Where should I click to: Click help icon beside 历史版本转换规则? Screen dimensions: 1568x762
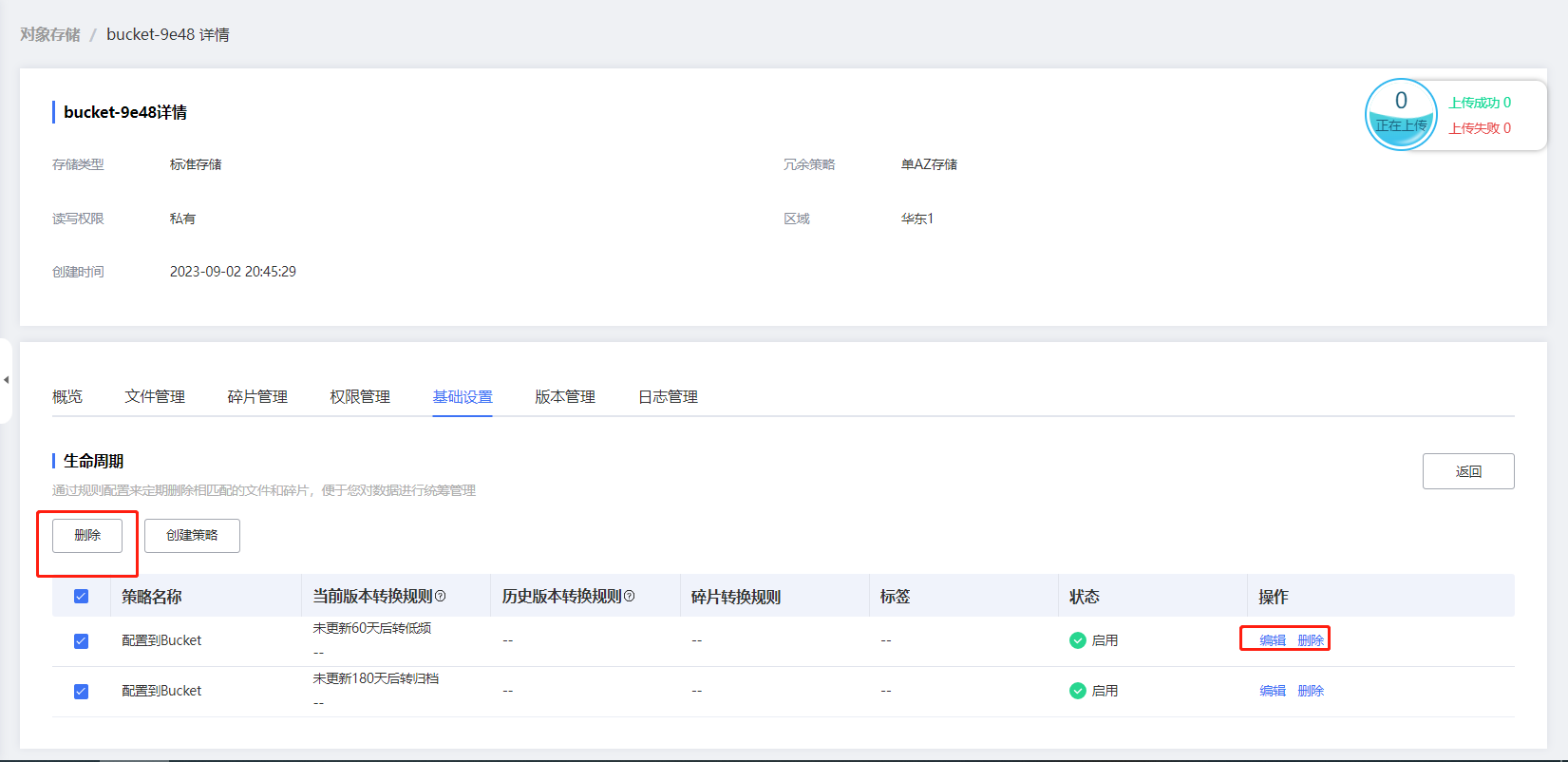(x=629, y=597)
